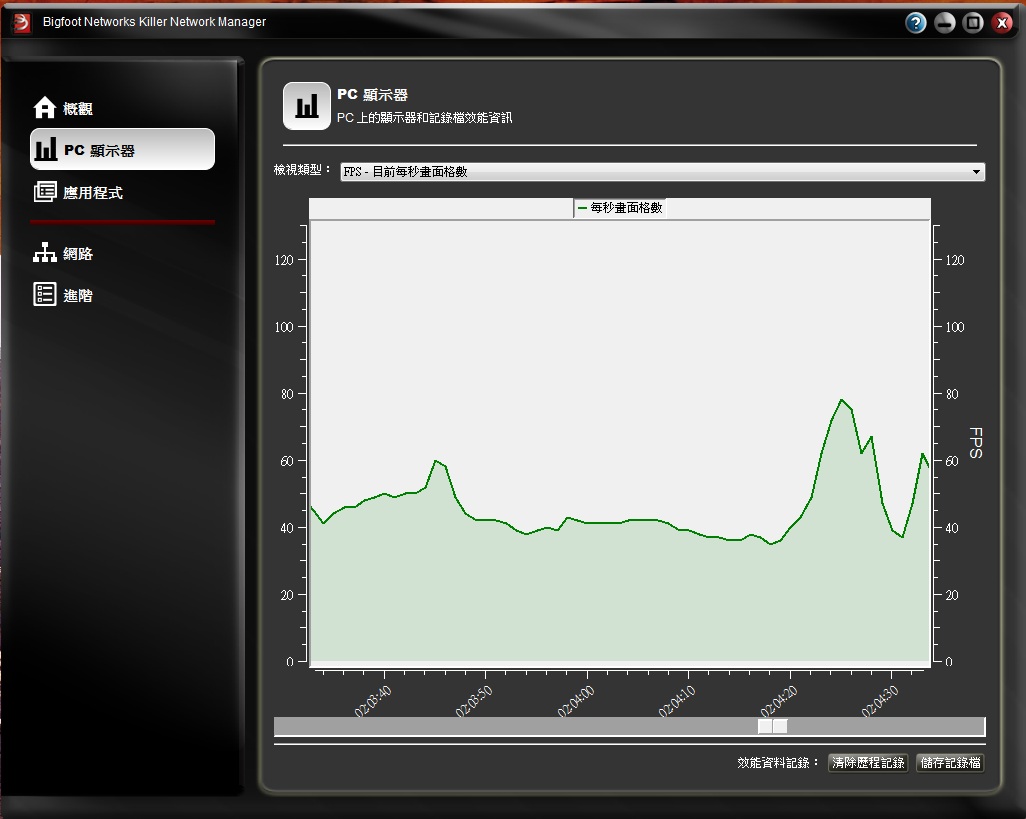Click the 應用程式 applications window icon
Viewport: 1026px width, 819px height.
point(45,192)
